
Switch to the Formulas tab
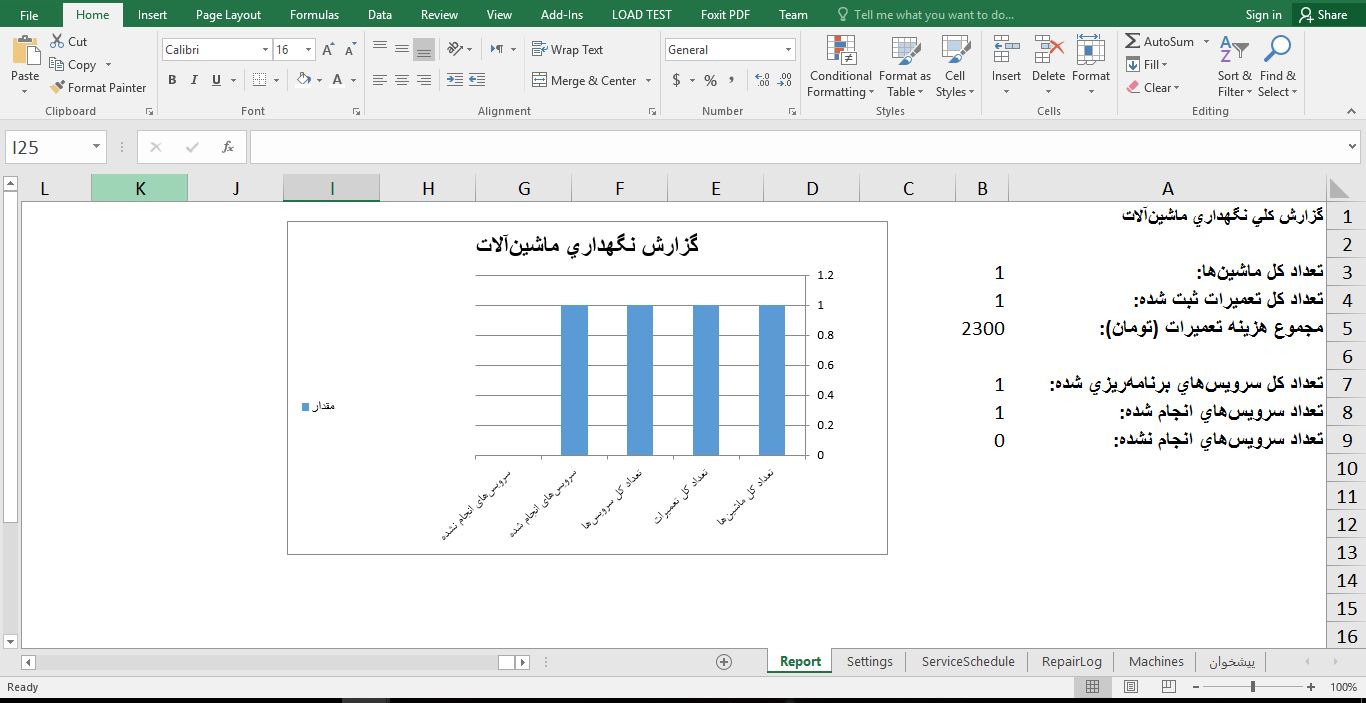314,15
